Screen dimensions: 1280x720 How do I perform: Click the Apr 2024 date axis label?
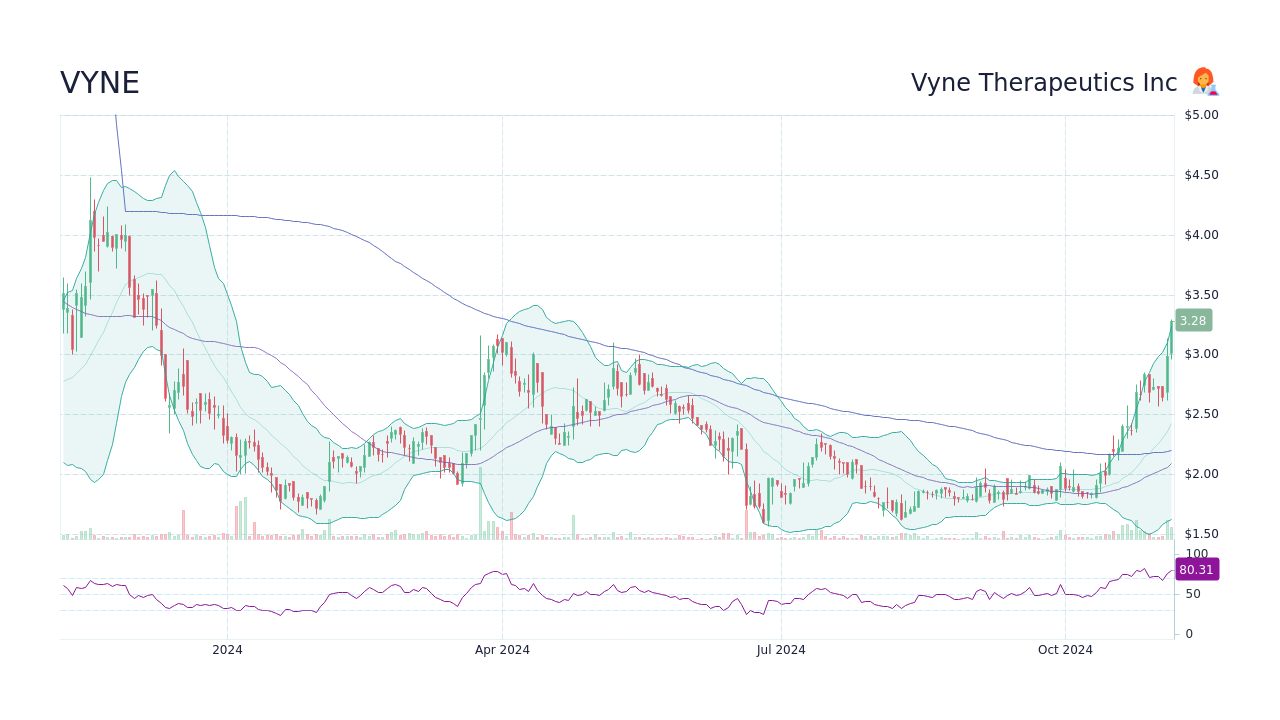(502, 650)
